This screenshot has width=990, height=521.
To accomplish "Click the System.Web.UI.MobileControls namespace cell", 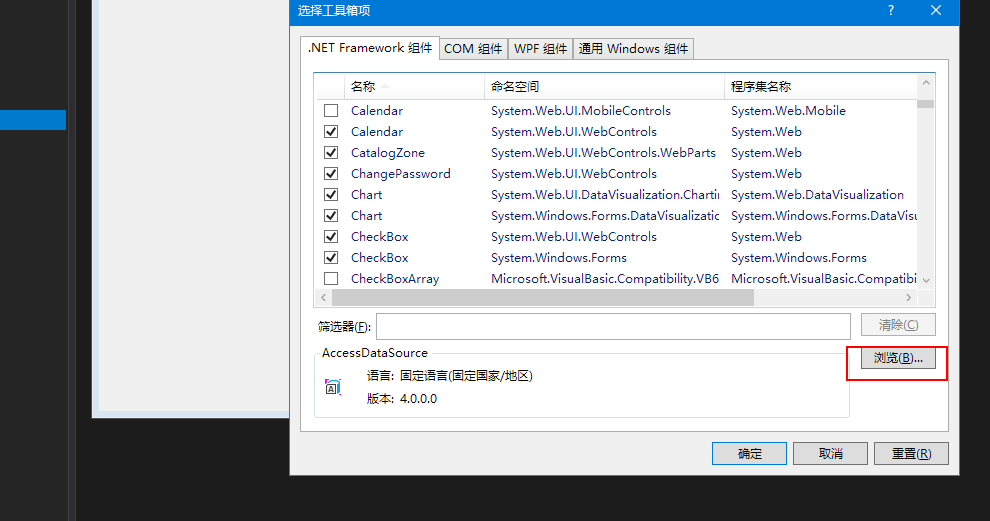I will tap(581, 111).
